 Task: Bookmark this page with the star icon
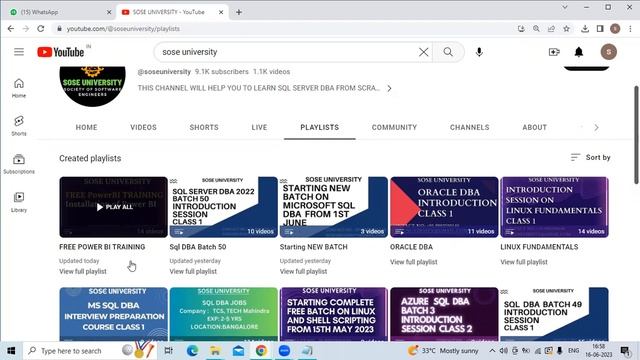566,29
